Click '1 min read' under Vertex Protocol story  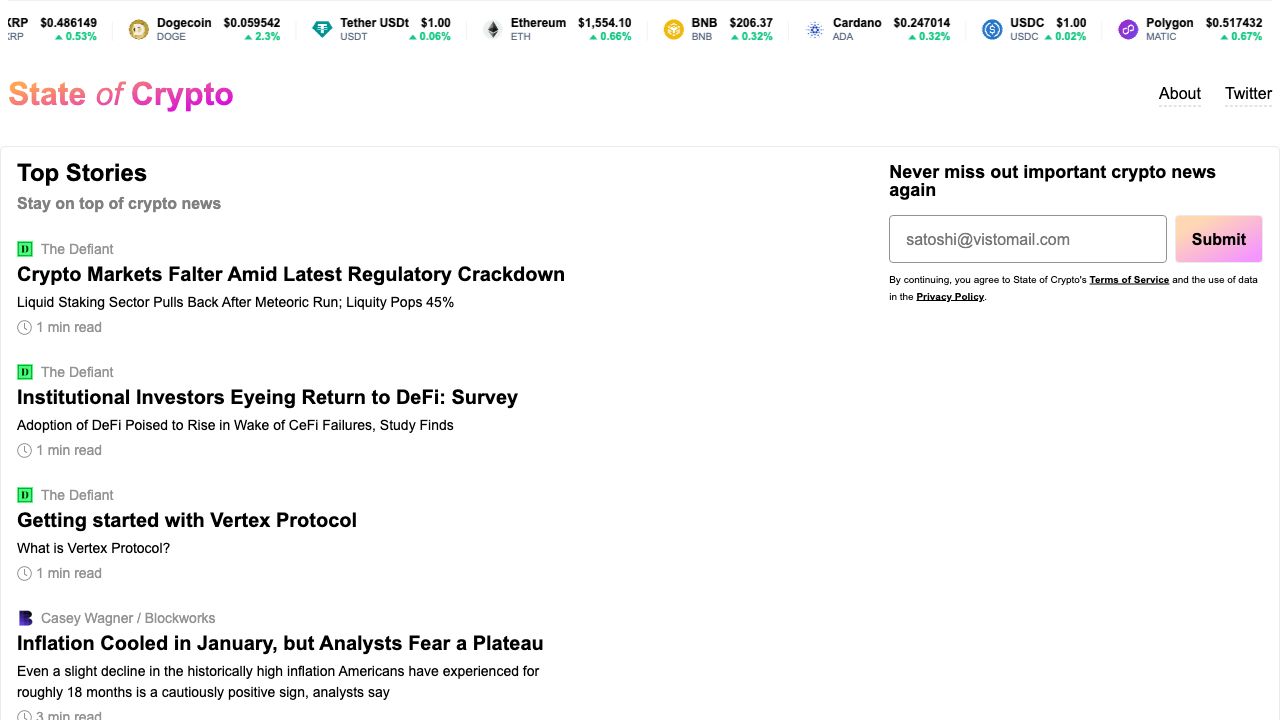click(x=69, y=573)
